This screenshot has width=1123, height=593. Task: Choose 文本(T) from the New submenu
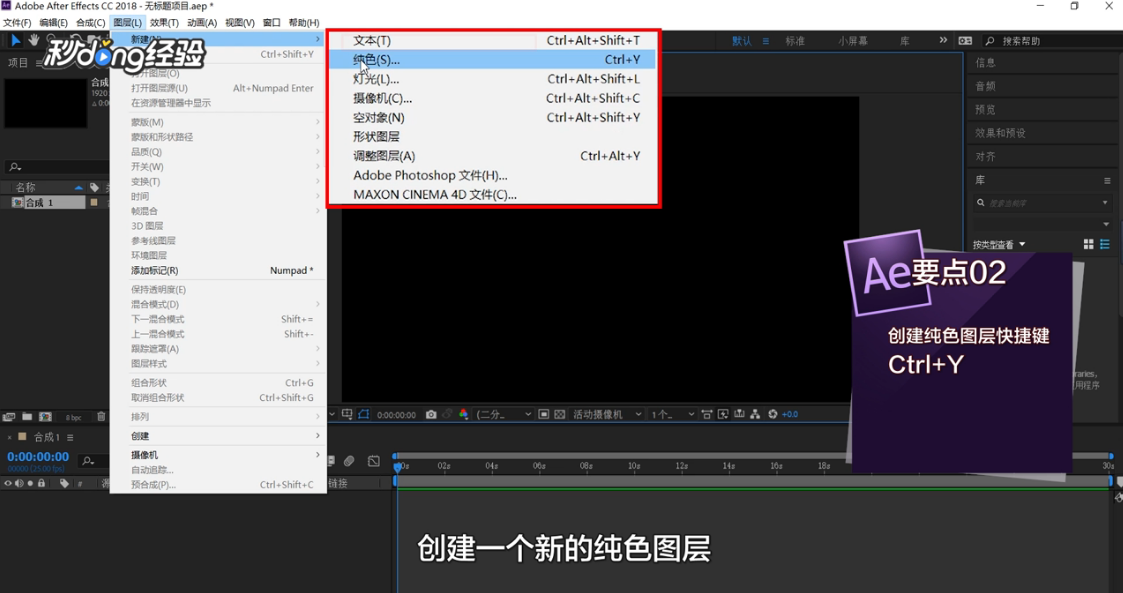(x=493, y=40)
